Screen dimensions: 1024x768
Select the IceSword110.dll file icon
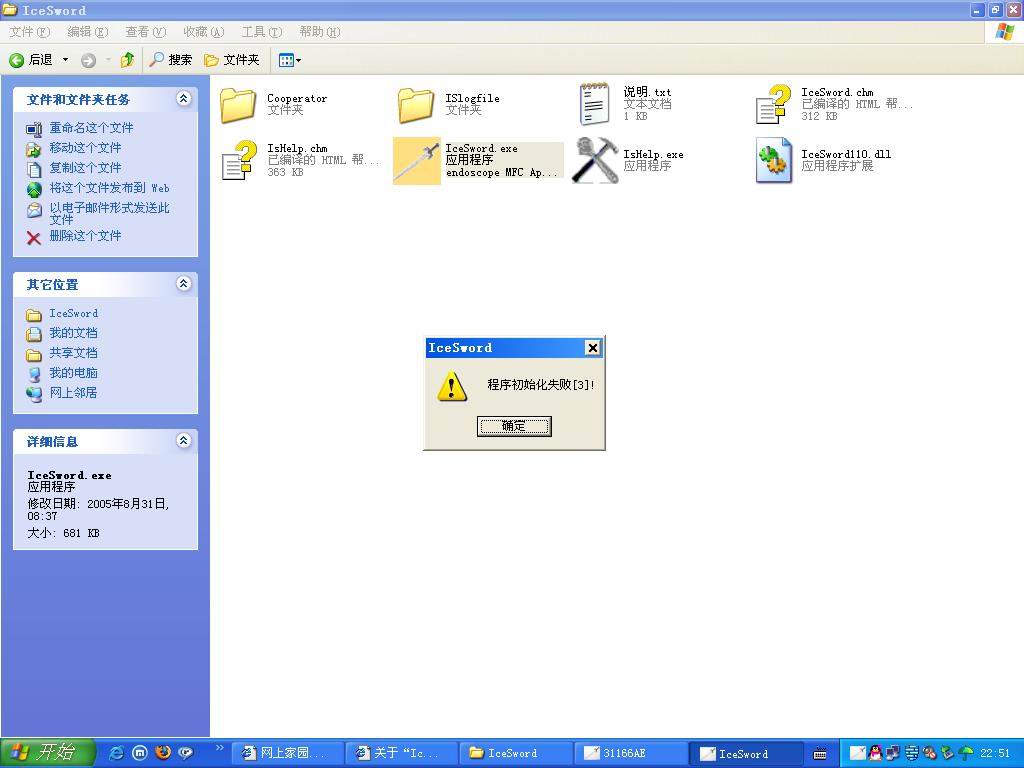pyautogui.click(x=774, y=160)
